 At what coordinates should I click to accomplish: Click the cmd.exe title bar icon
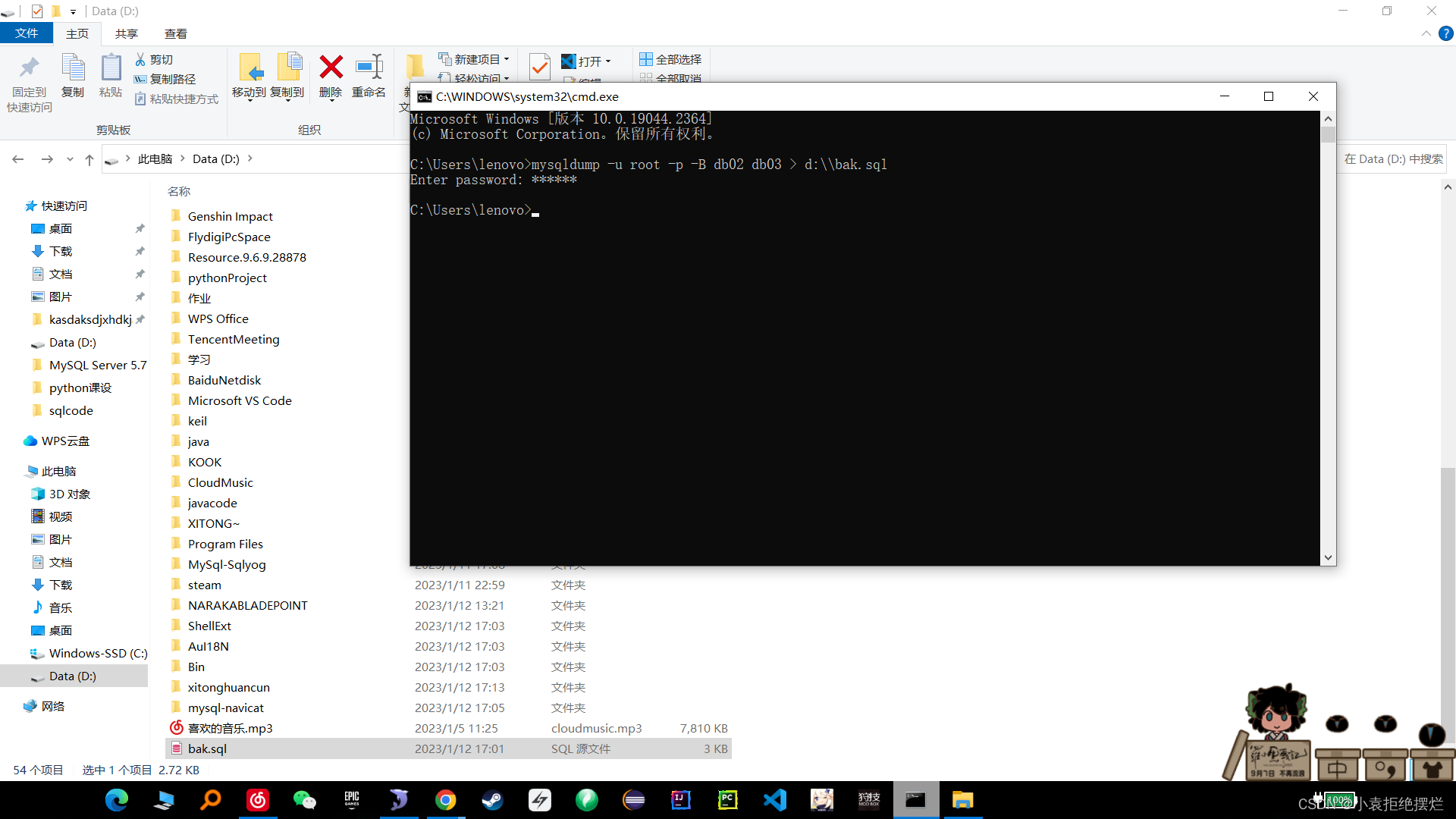pos(425,96)
